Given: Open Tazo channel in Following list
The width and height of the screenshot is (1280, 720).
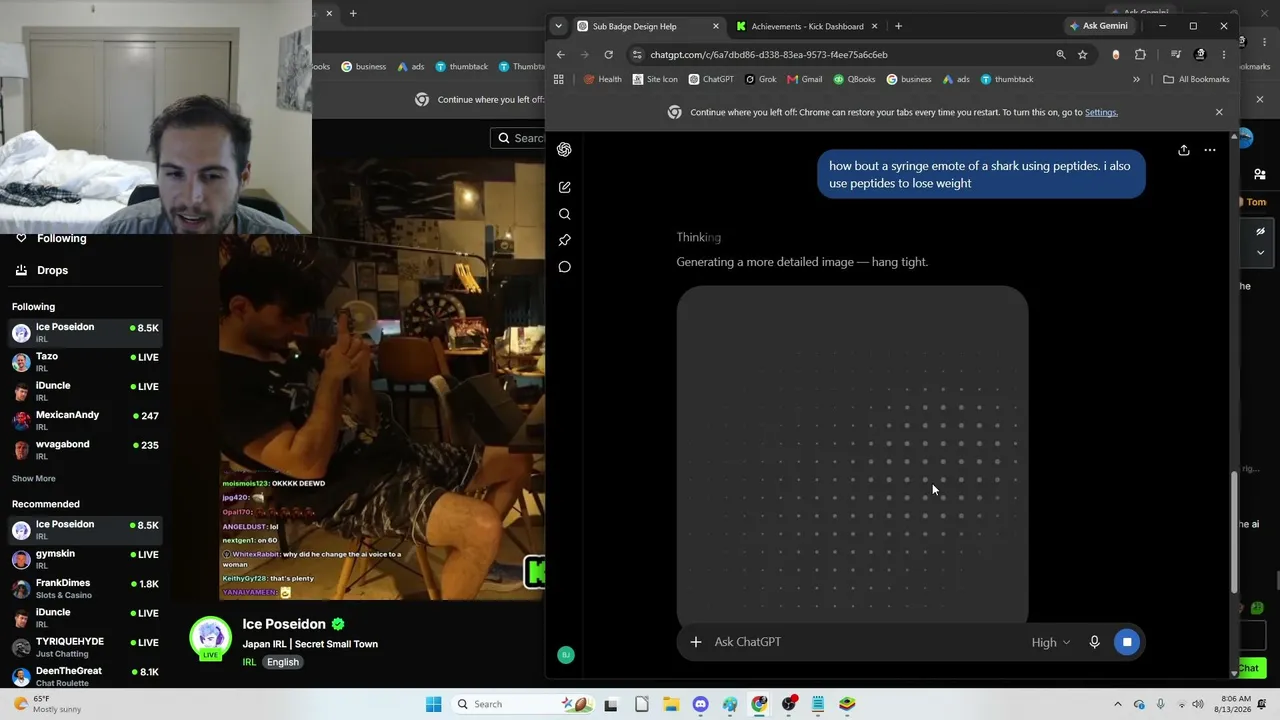Looking at the screenshot, I should click(x=85, y=361).
